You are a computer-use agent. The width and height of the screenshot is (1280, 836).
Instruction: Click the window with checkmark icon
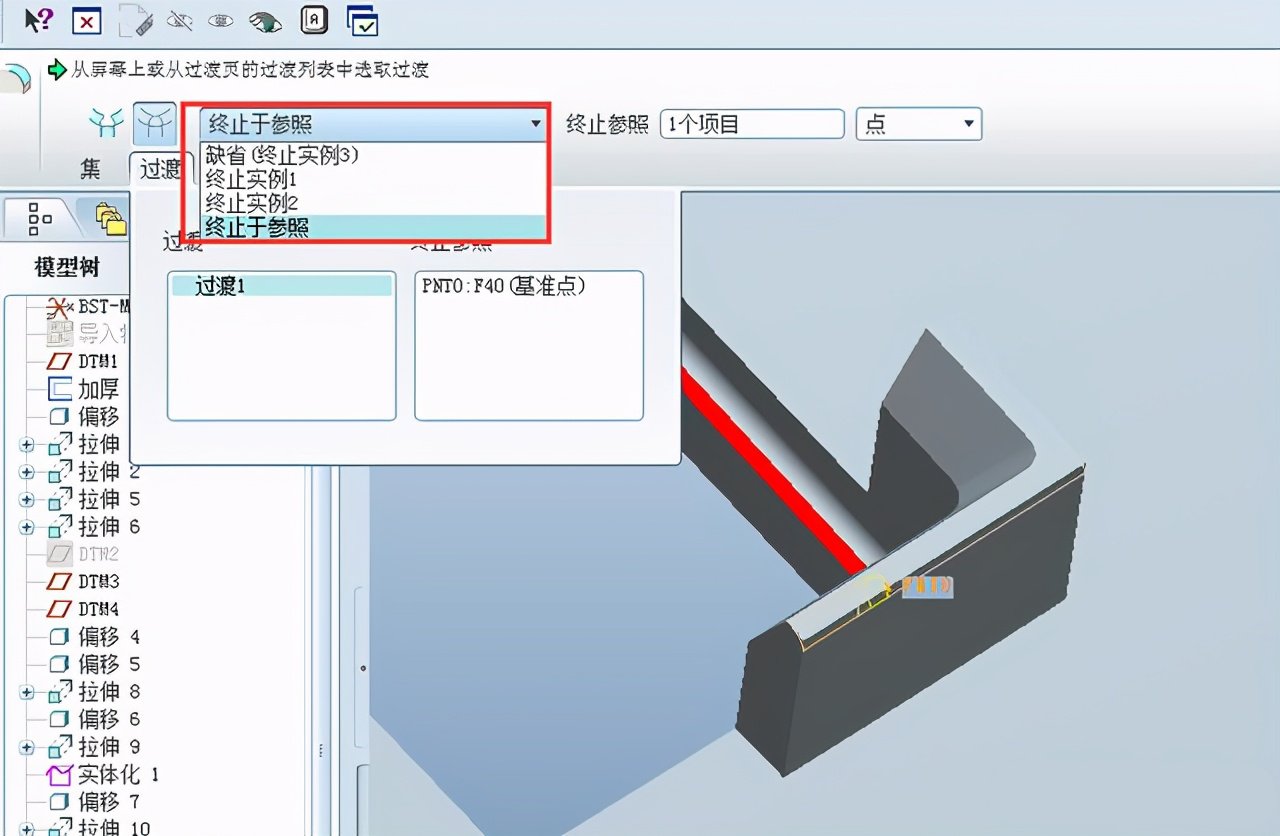(362, 19)
